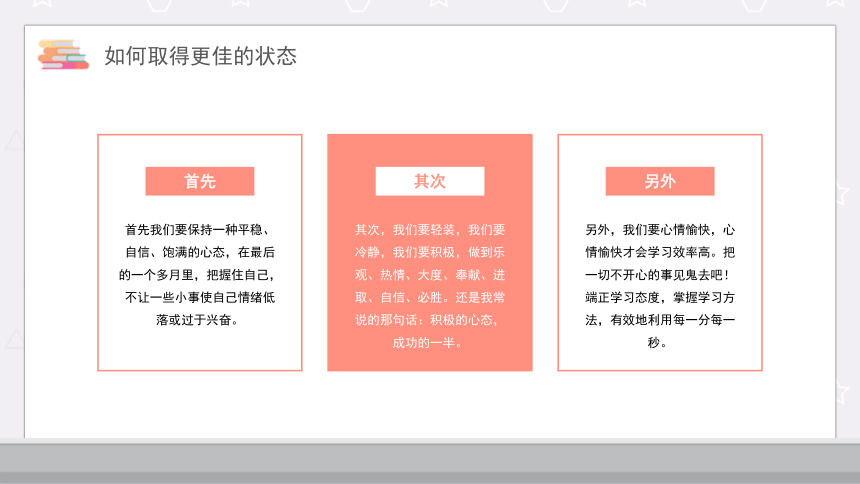Click the 其次 label button
Viewport: 860px width, 484px height.
(430, 181)
